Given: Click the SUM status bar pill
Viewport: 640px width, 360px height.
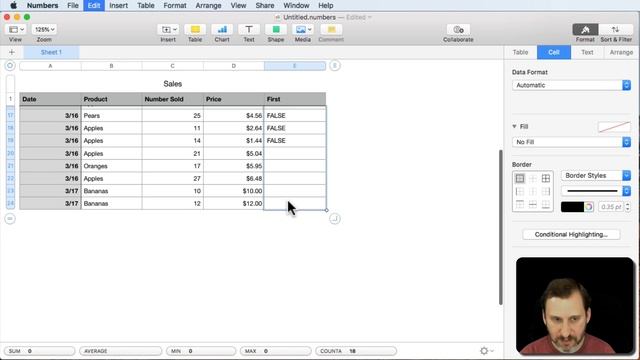Looking at the screenshot, I should (x=40, y=351).
